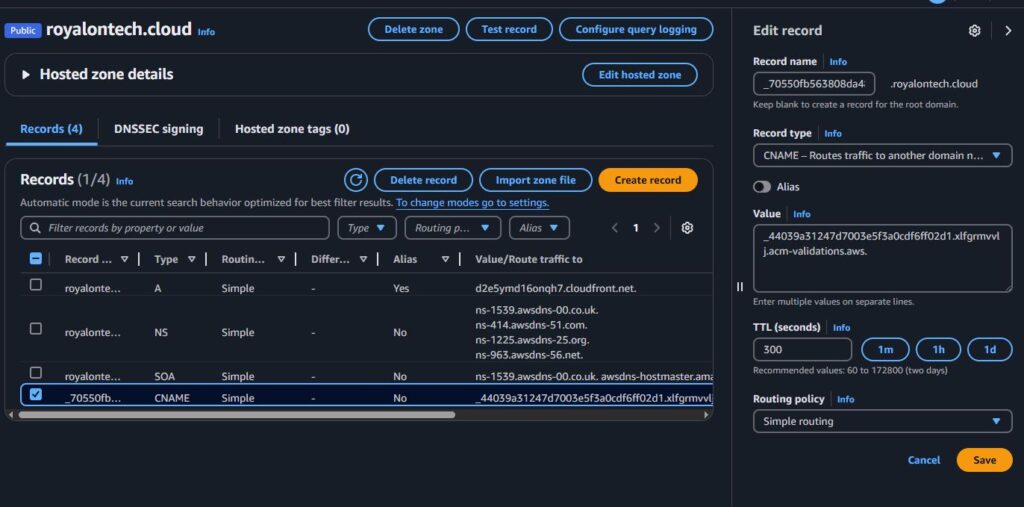Open Edit record panel settings gear
Viewport: 1024px width, 507px height.
974,31
